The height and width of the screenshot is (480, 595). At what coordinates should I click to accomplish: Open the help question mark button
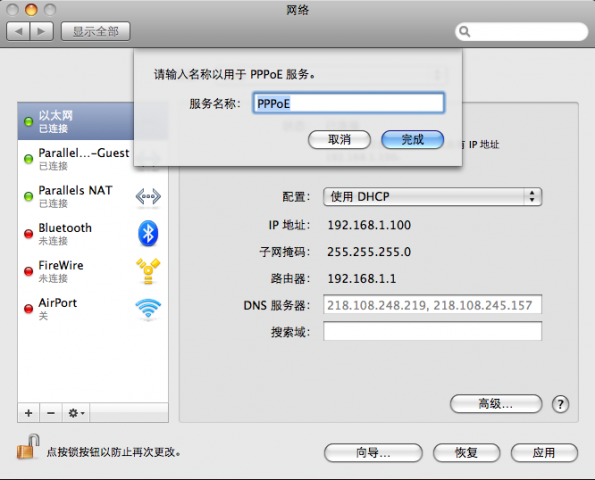tap(560, 404)
